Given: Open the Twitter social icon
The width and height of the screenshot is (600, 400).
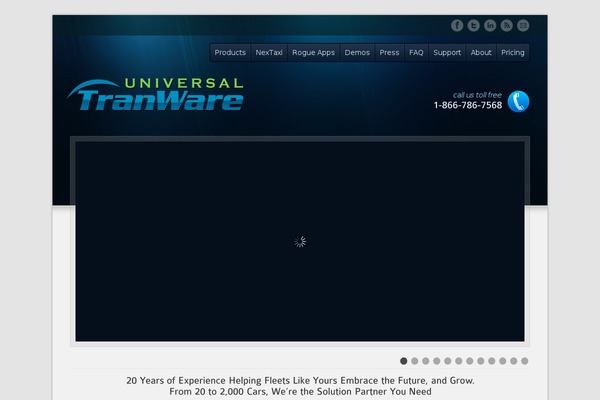Looking at the screenshot, I should click(x=473, y=26).
